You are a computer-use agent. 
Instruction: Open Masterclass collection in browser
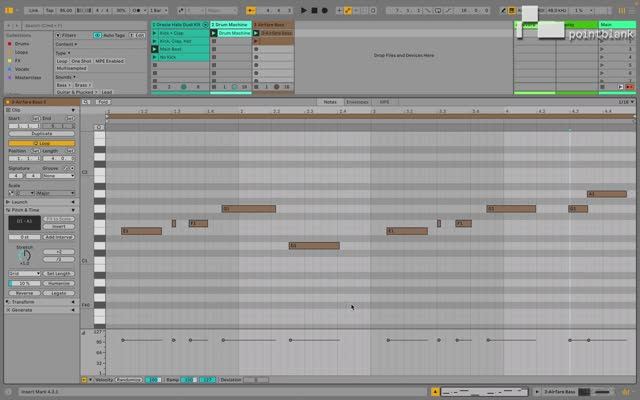coord(28,78)
